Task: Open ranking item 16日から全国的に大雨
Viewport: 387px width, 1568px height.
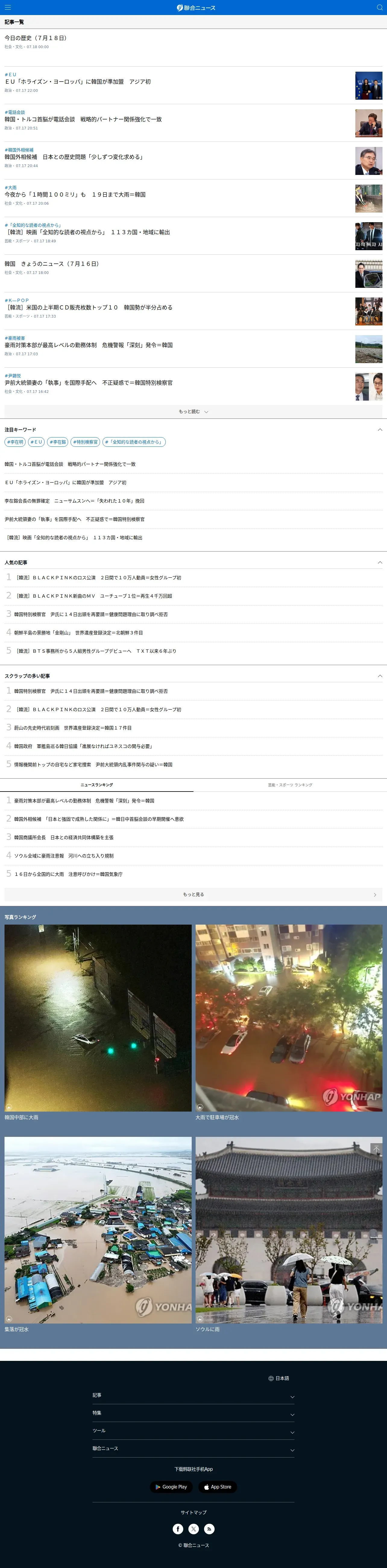Action: pos(68,873)
